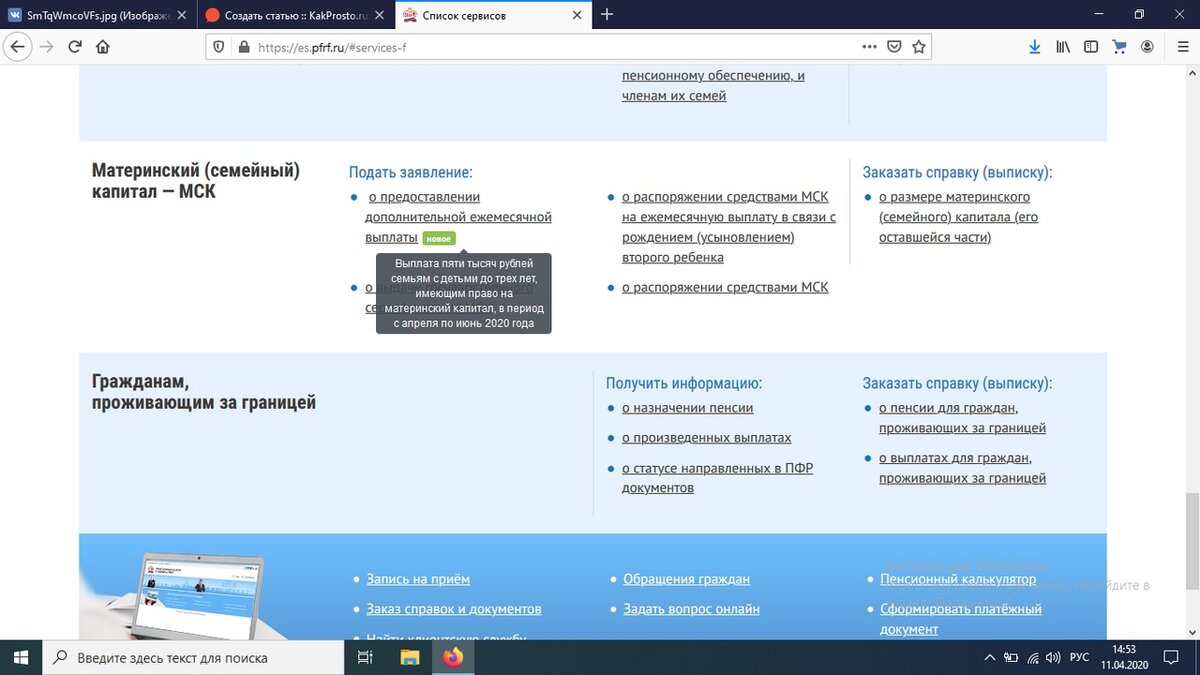Click the Подать заявление: heading
The height and width of the screenshot is (675, 1200).
(411, 172)
